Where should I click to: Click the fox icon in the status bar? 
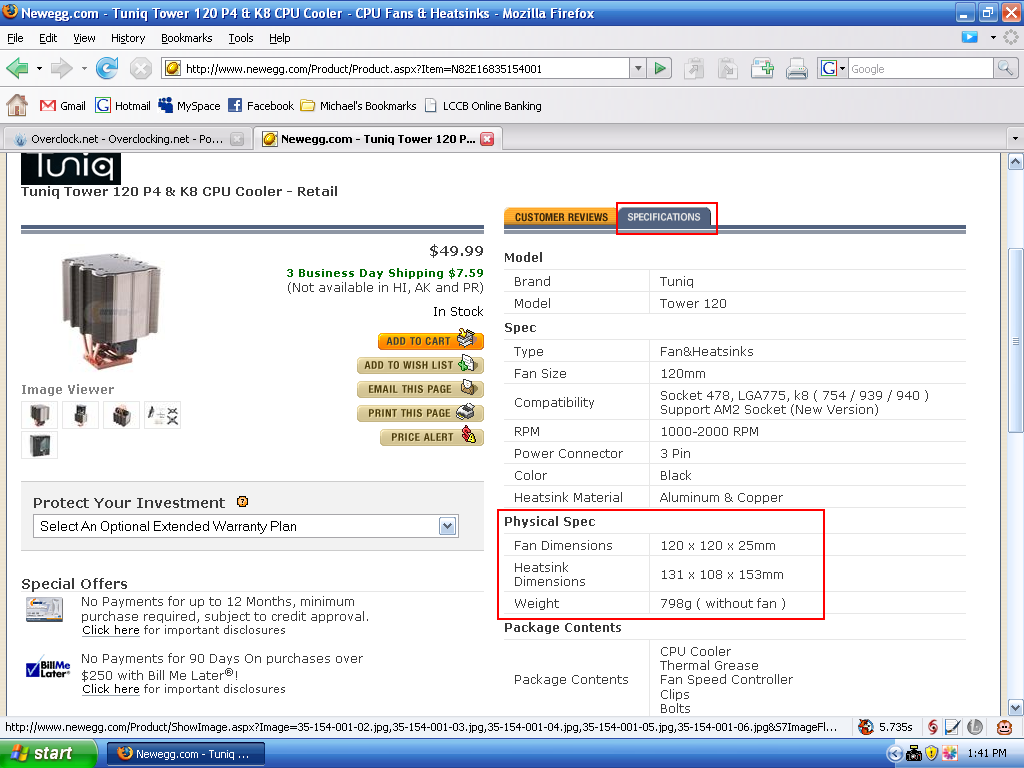(x=865, y=727)
